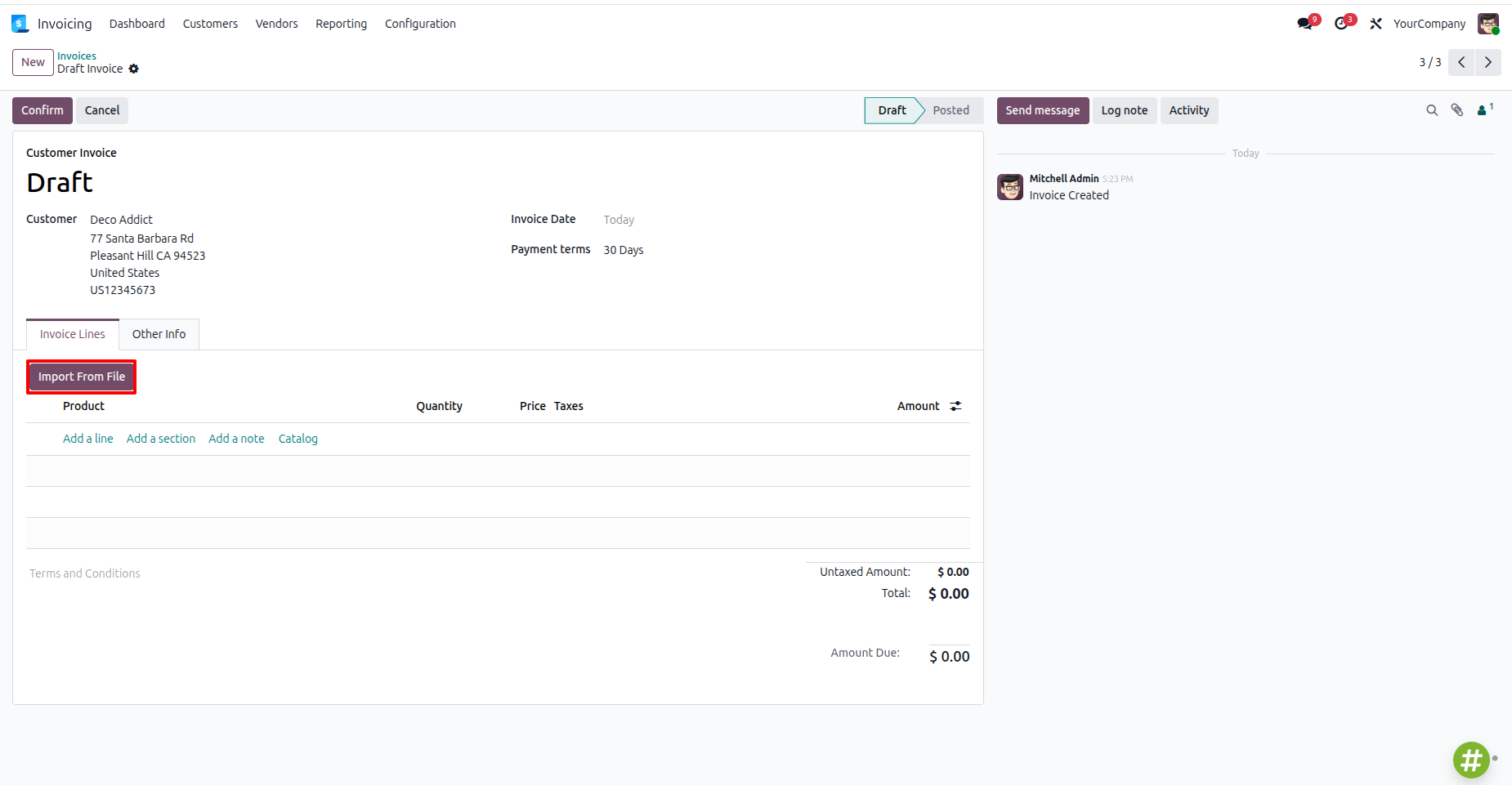Open Payment terms 30 Days dropdown
This screenshot has height=785, width=1512.
point(624,250)
